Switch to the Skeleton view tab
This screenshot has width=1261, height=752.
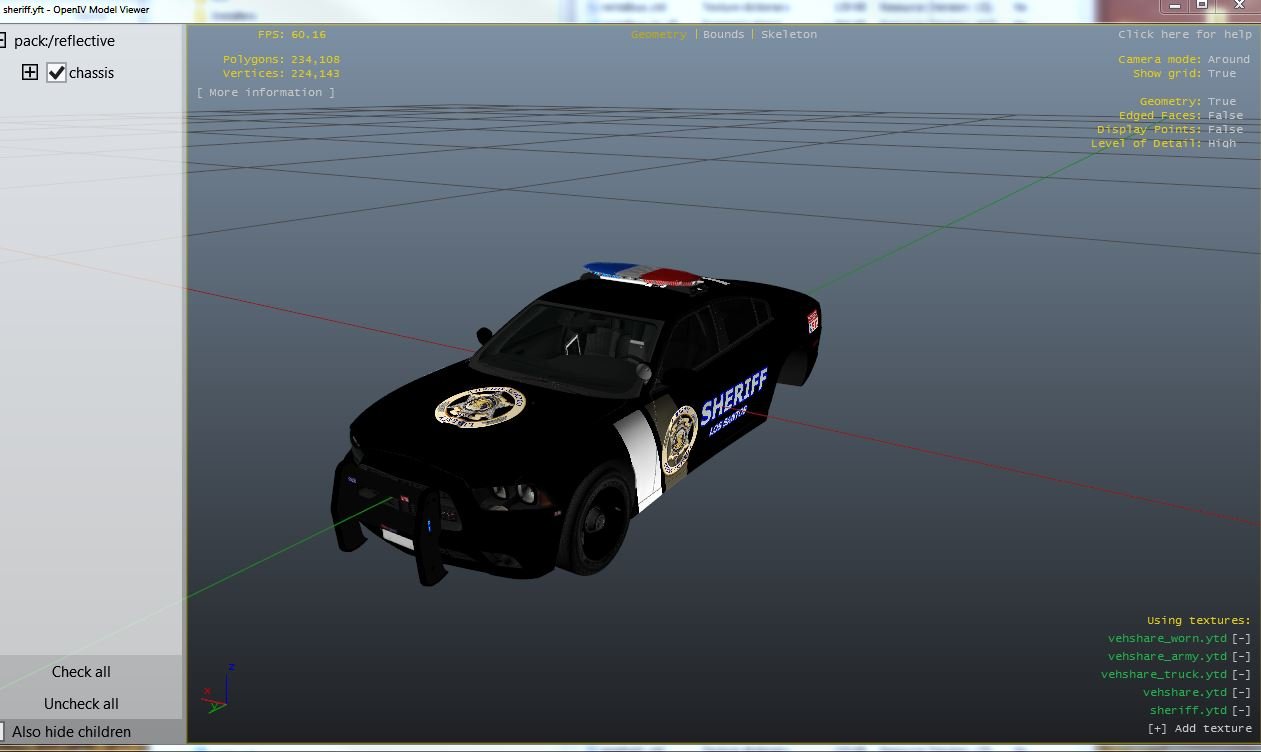click(x=789, y=34)
